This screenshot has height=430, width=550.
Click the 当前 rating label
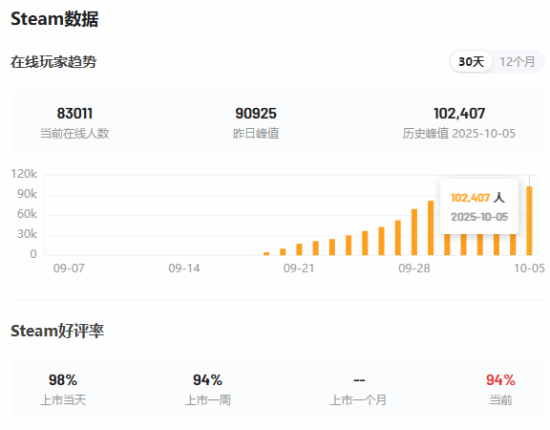501,400
